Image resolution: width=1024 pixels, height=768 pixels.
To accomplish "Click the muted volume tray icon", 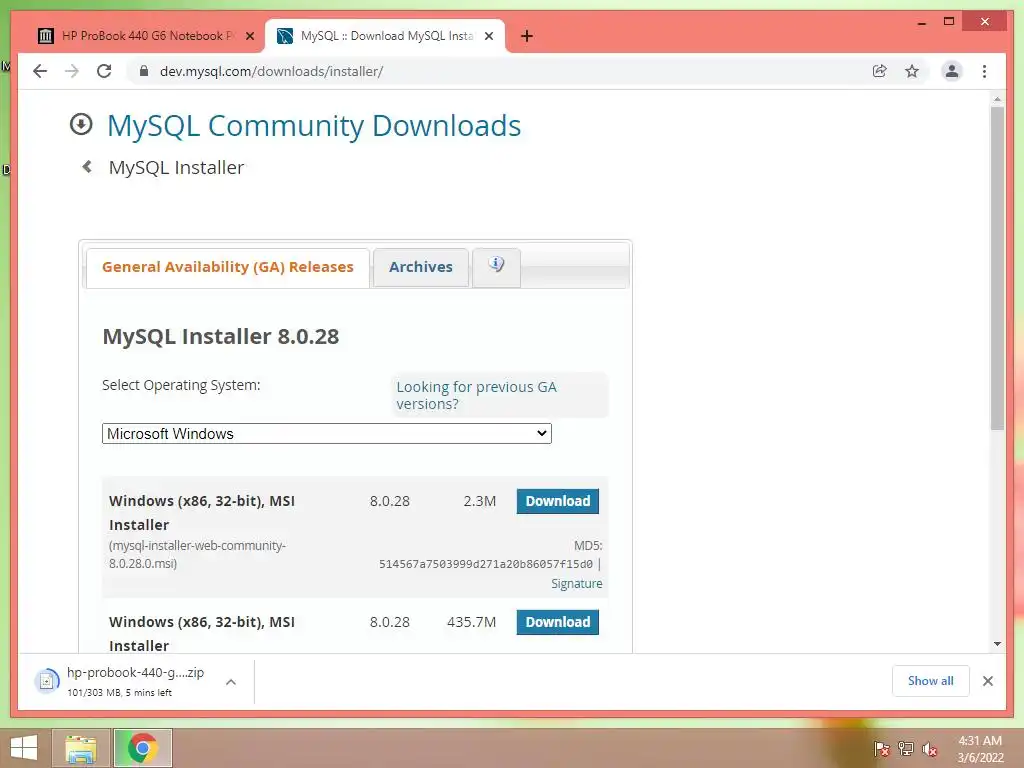I will pyautogui.click(x=930, y=749).
